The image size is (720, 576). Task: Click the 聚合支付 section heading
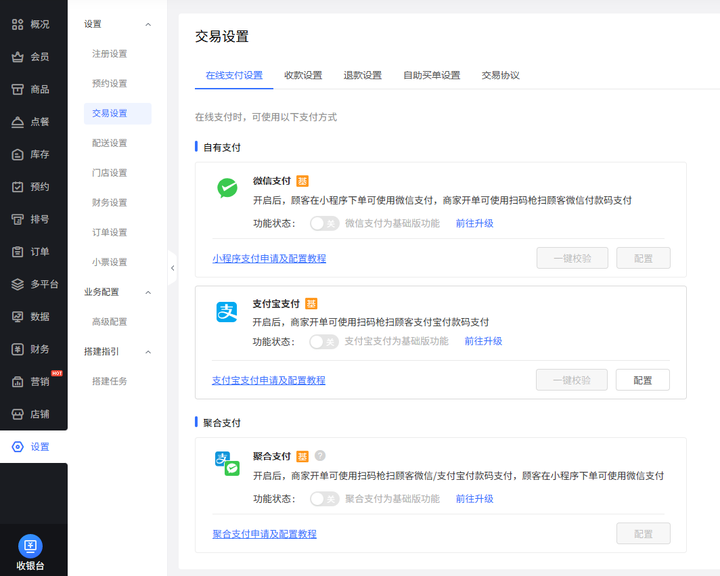(222, 423)
